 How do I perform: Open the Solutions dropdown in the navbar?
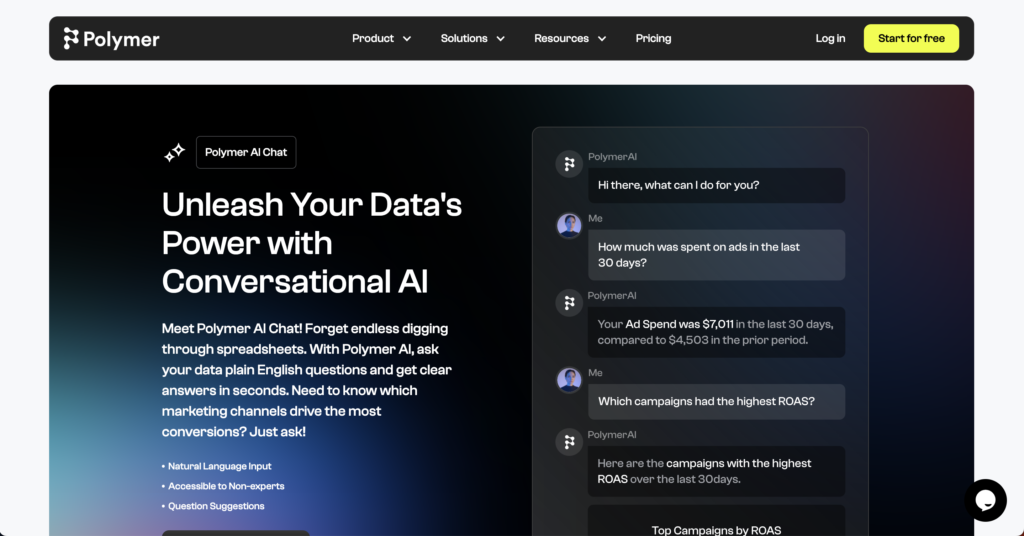pyautogui.click(x=472, y=39)
